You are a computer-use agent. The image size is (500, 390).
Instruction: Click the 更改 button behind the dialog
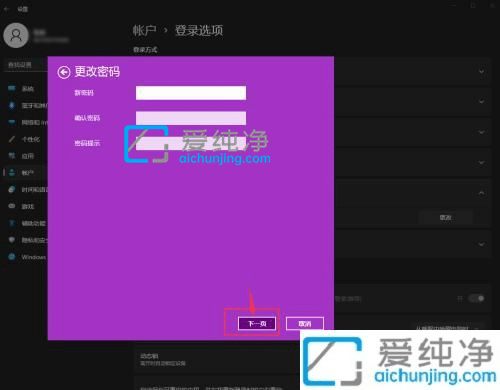pos(446,218)
